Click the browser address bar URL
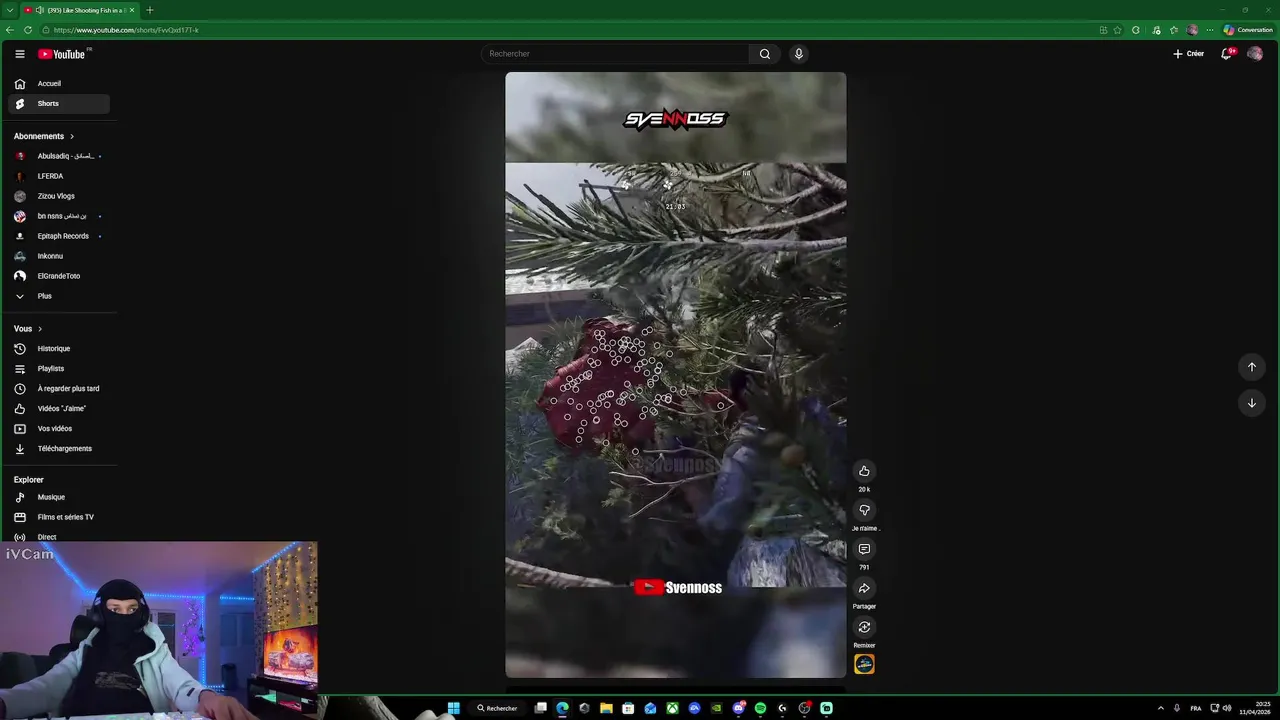The width and height of the screenshot is (1280, 720). coord(126,30)
